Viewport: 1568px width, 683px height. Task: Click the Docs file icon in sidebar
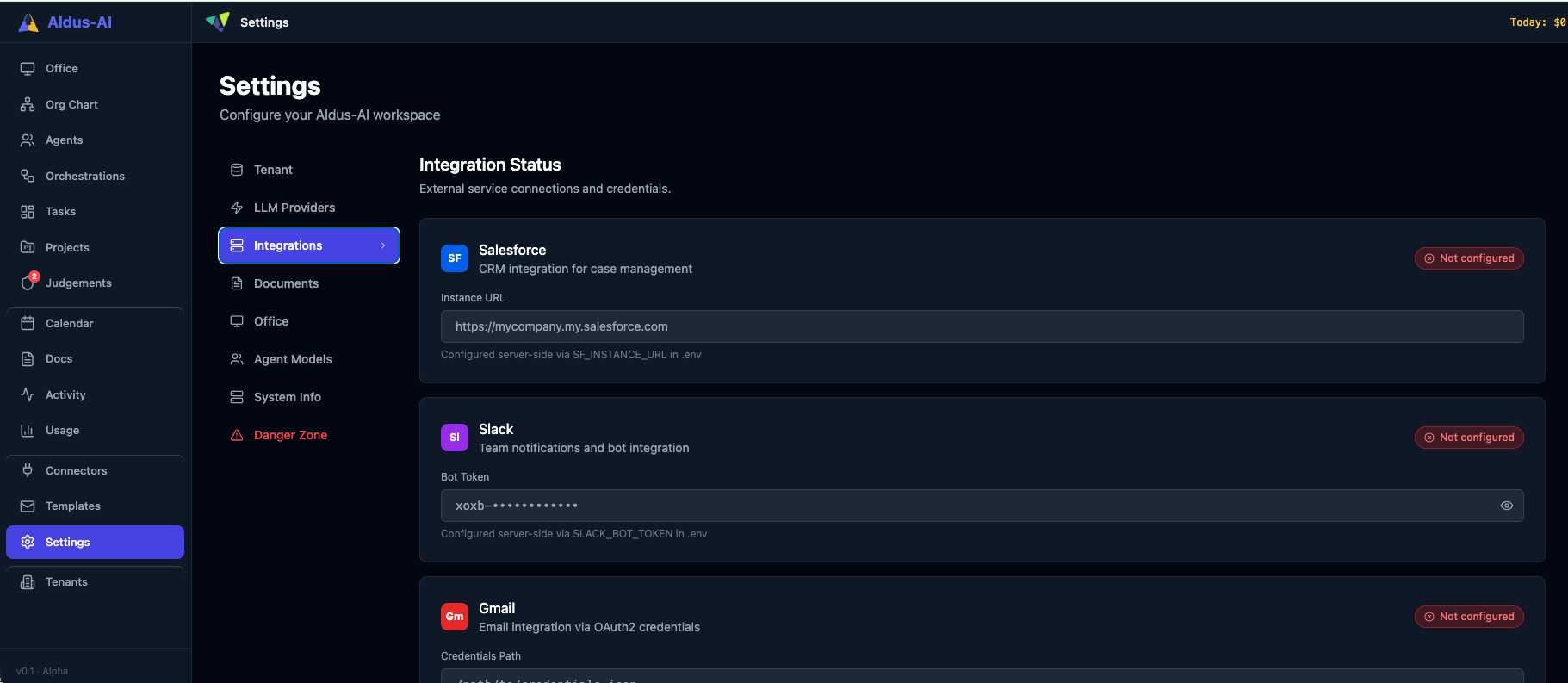(28, 358)
